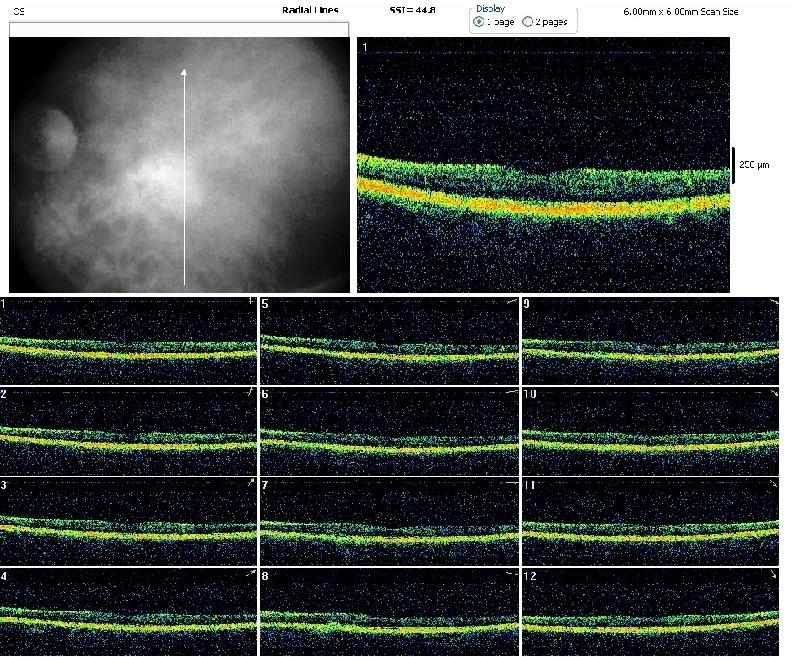Open radial scan thumbnail number 6
The height and width of the screenshot is (657, 800).
pos(389,431)
